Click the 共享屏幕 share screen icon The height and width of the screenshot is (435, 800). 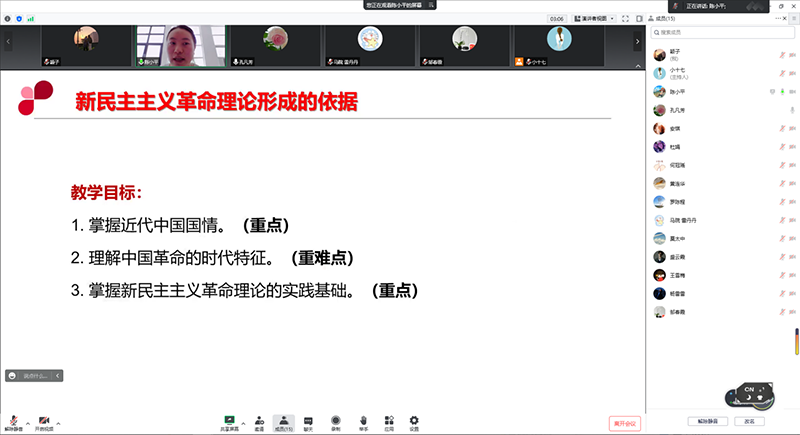point(230,419)
